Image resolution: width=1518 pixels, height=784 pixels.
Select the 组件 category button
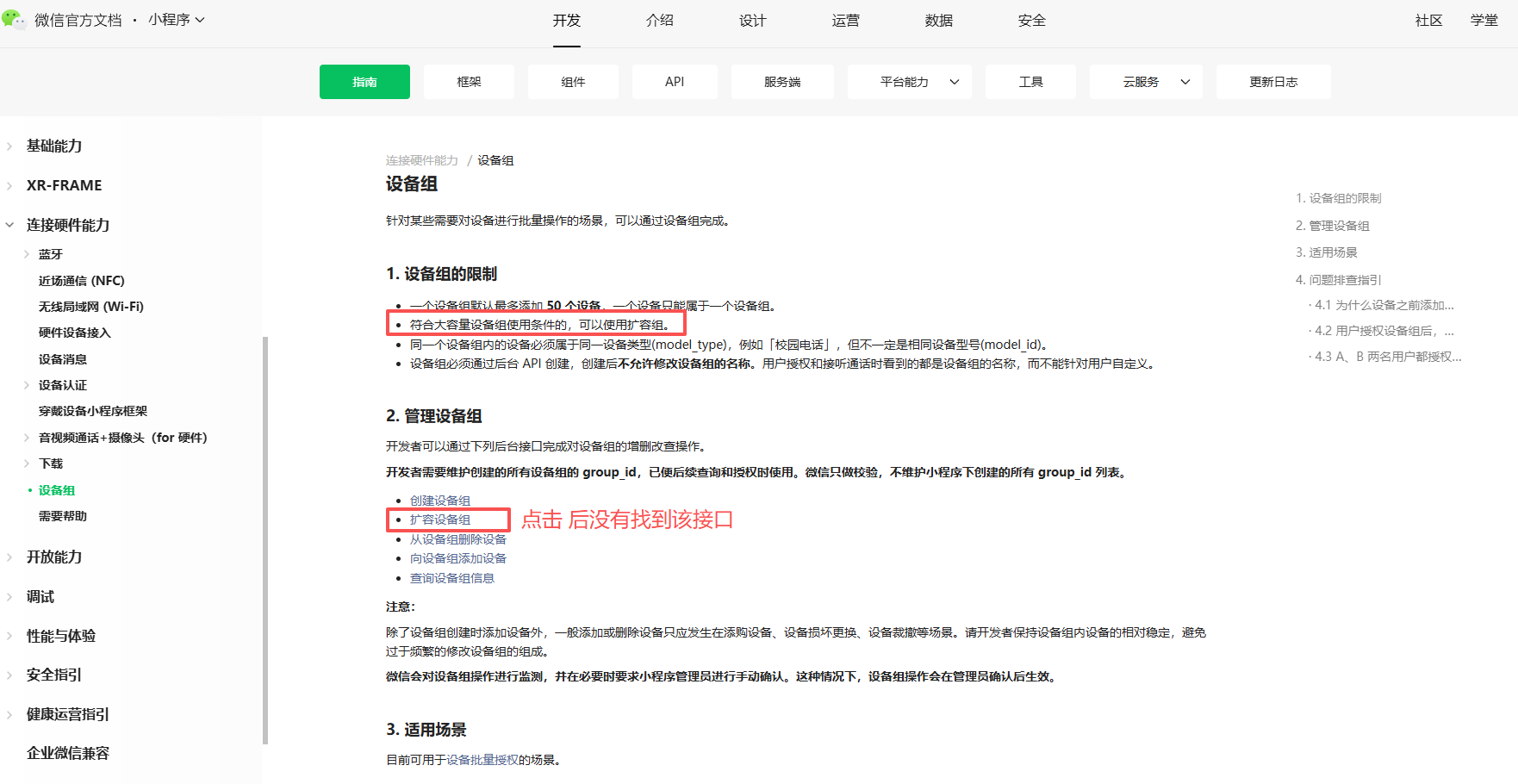573,82
